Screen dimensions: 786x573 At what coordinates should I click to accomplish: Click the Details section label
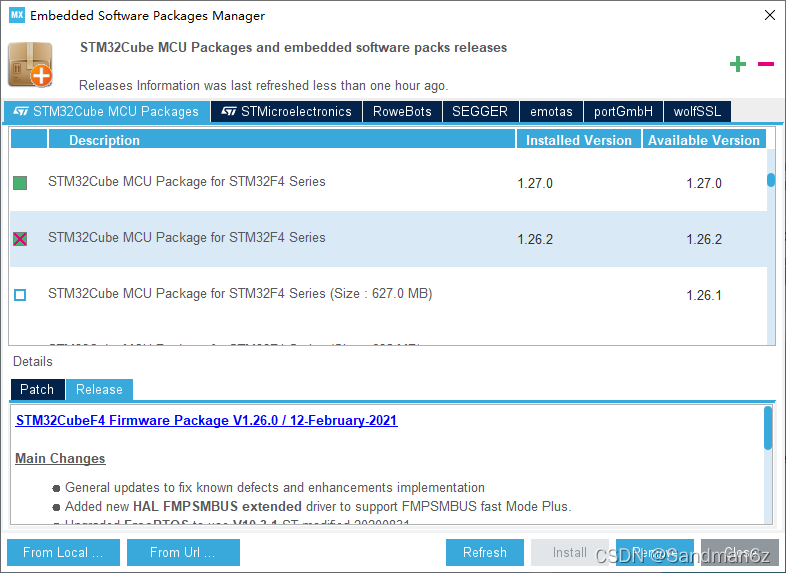tap(33, 361)
